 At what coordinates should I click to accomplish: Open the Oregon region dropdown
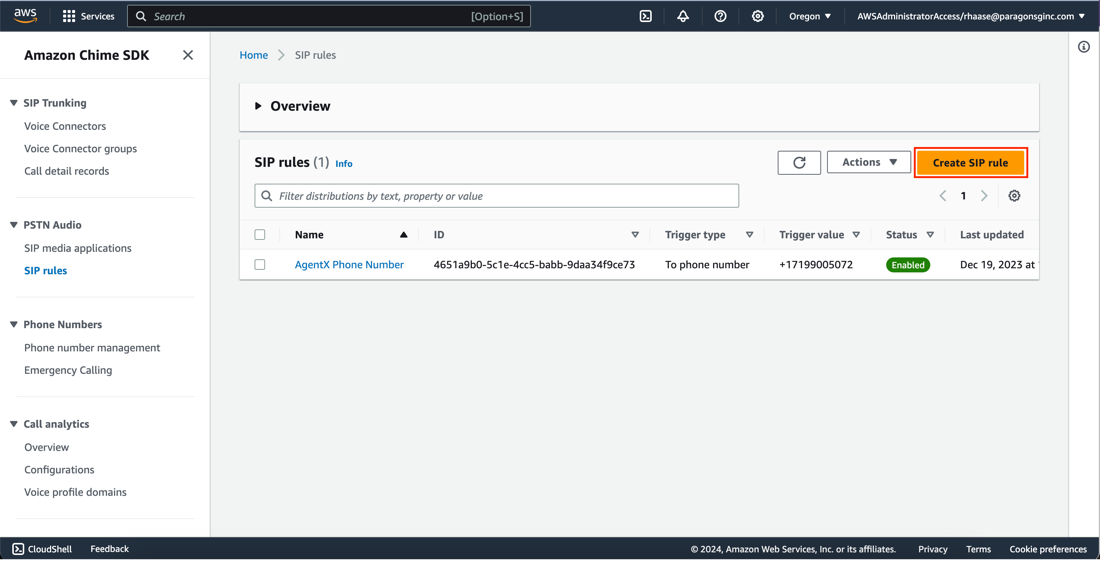[810, 16]
